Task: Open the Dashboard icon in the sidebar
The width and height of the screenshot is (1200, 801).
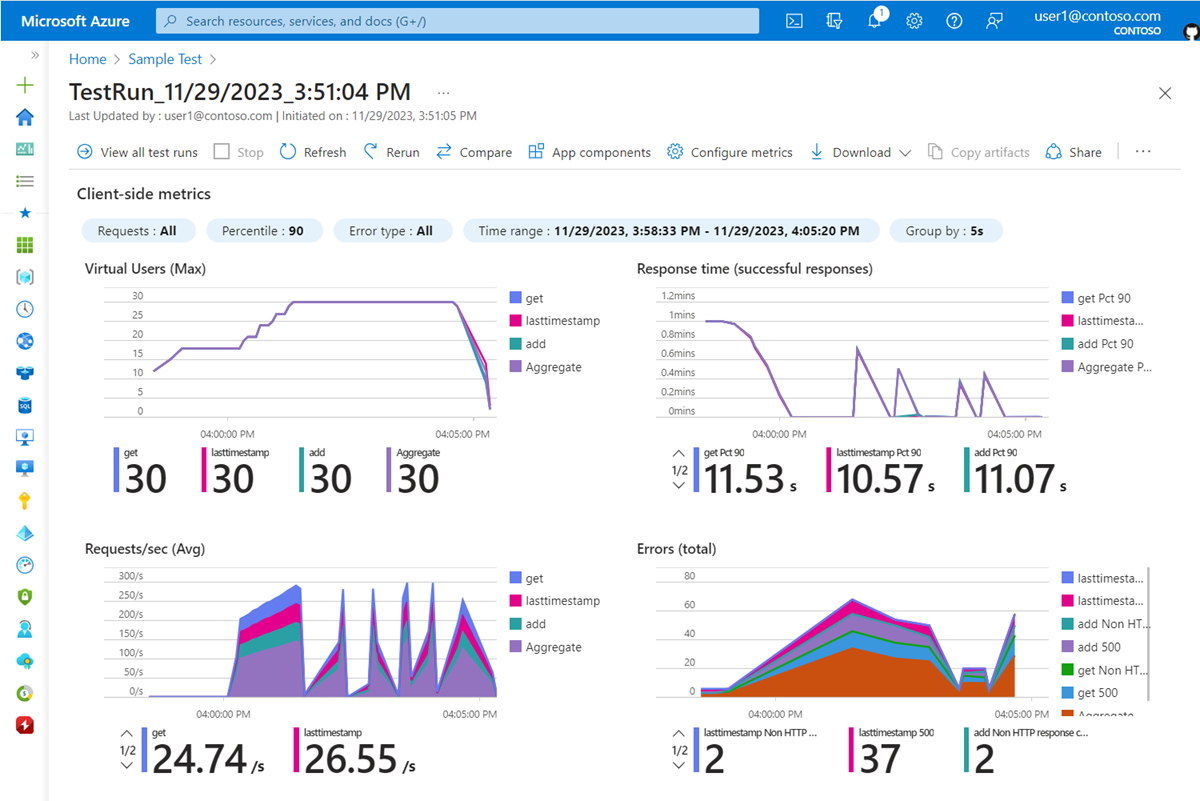Action: [x=24, y=148]
